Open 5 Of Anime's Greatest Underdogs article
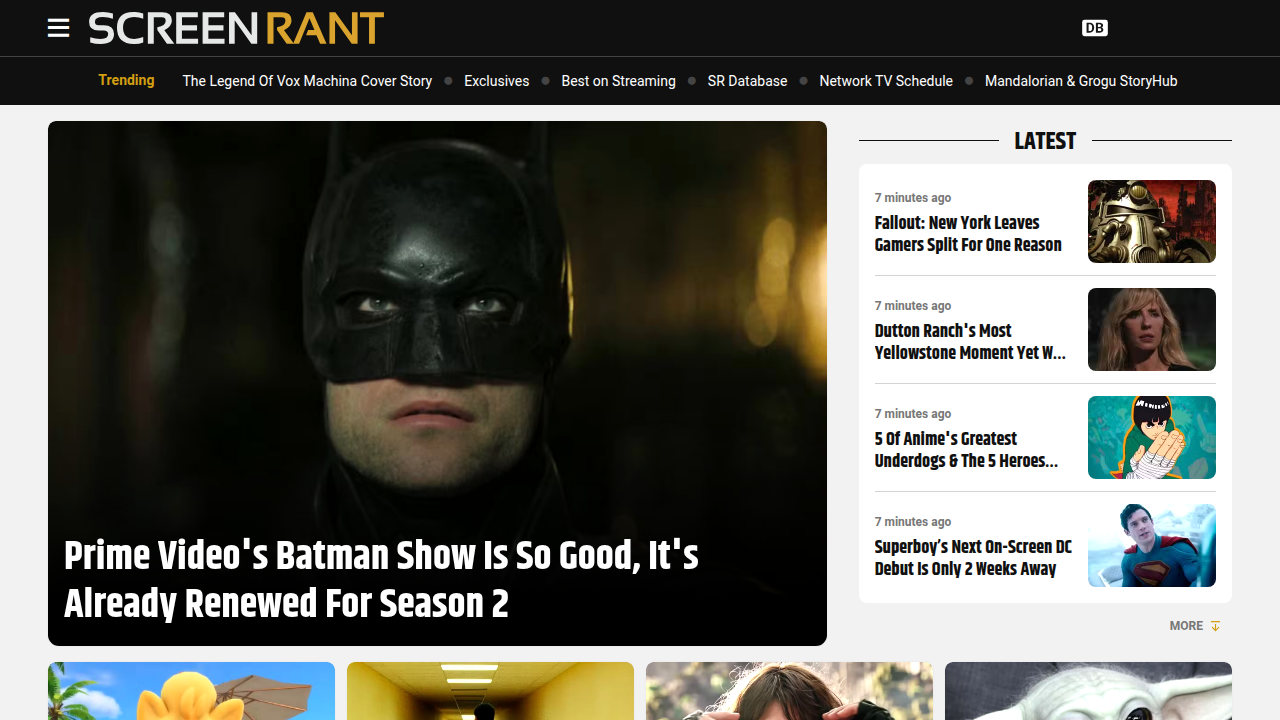This screenshot has height=720, width=1280. 966,450
